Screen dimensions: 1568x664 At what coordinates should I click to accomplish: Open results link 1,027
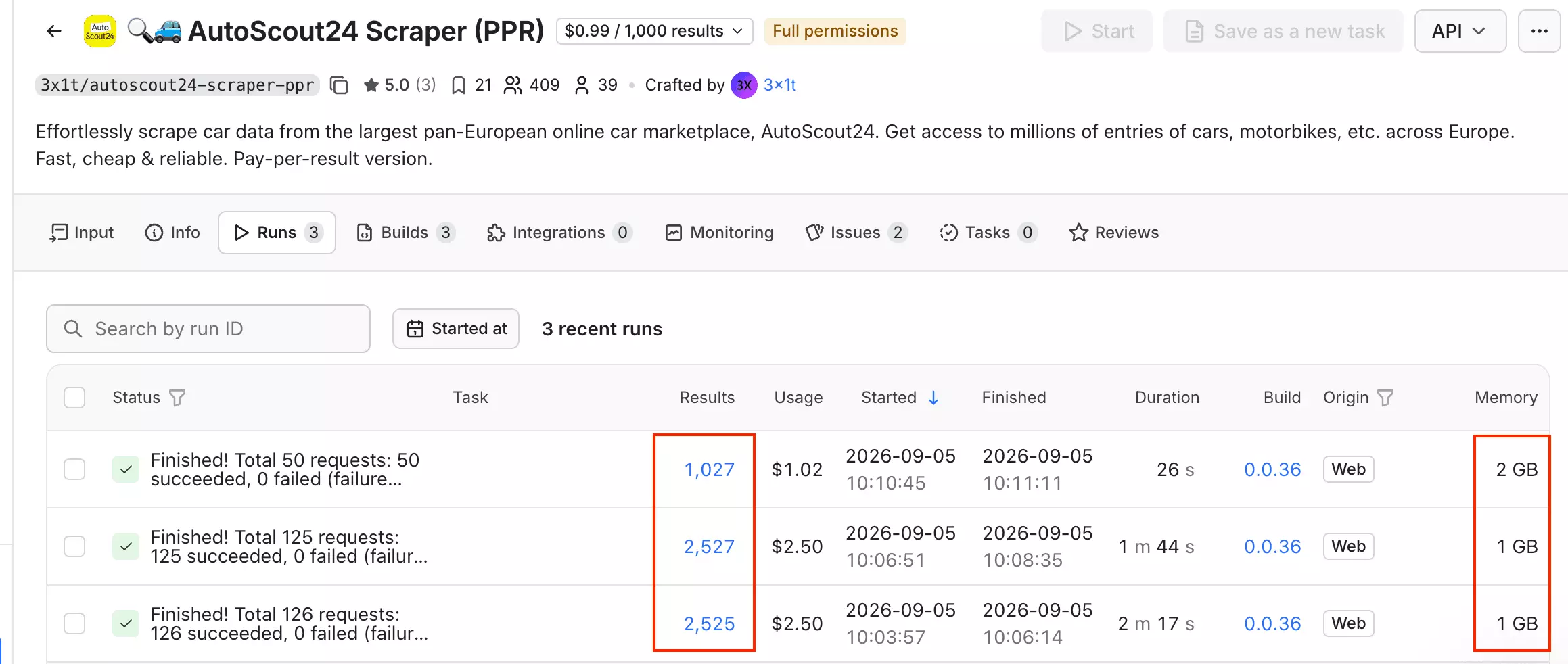click(x=709, y=469)
